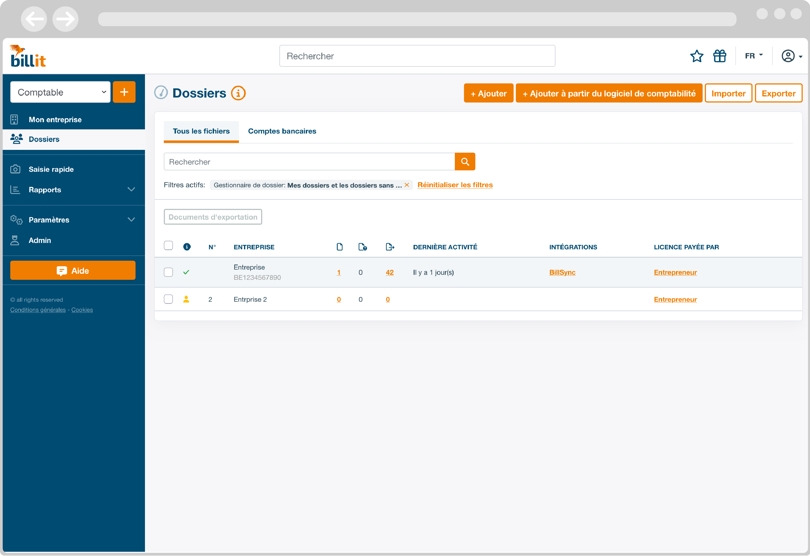This screenshot has height=556, width=810.
Task: Toggle the select-all checkbox in table header
Action: click(168, 246)
